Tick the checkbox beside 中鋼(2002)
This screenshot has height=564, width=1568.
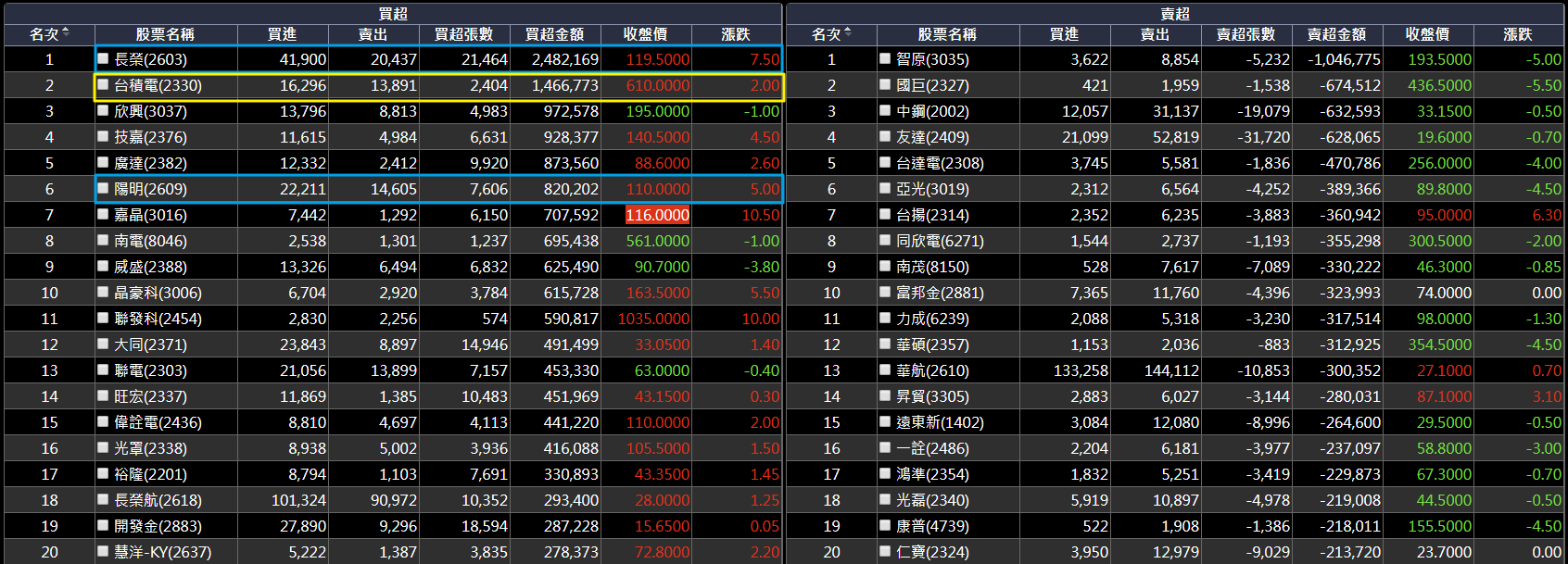[885, 110]
